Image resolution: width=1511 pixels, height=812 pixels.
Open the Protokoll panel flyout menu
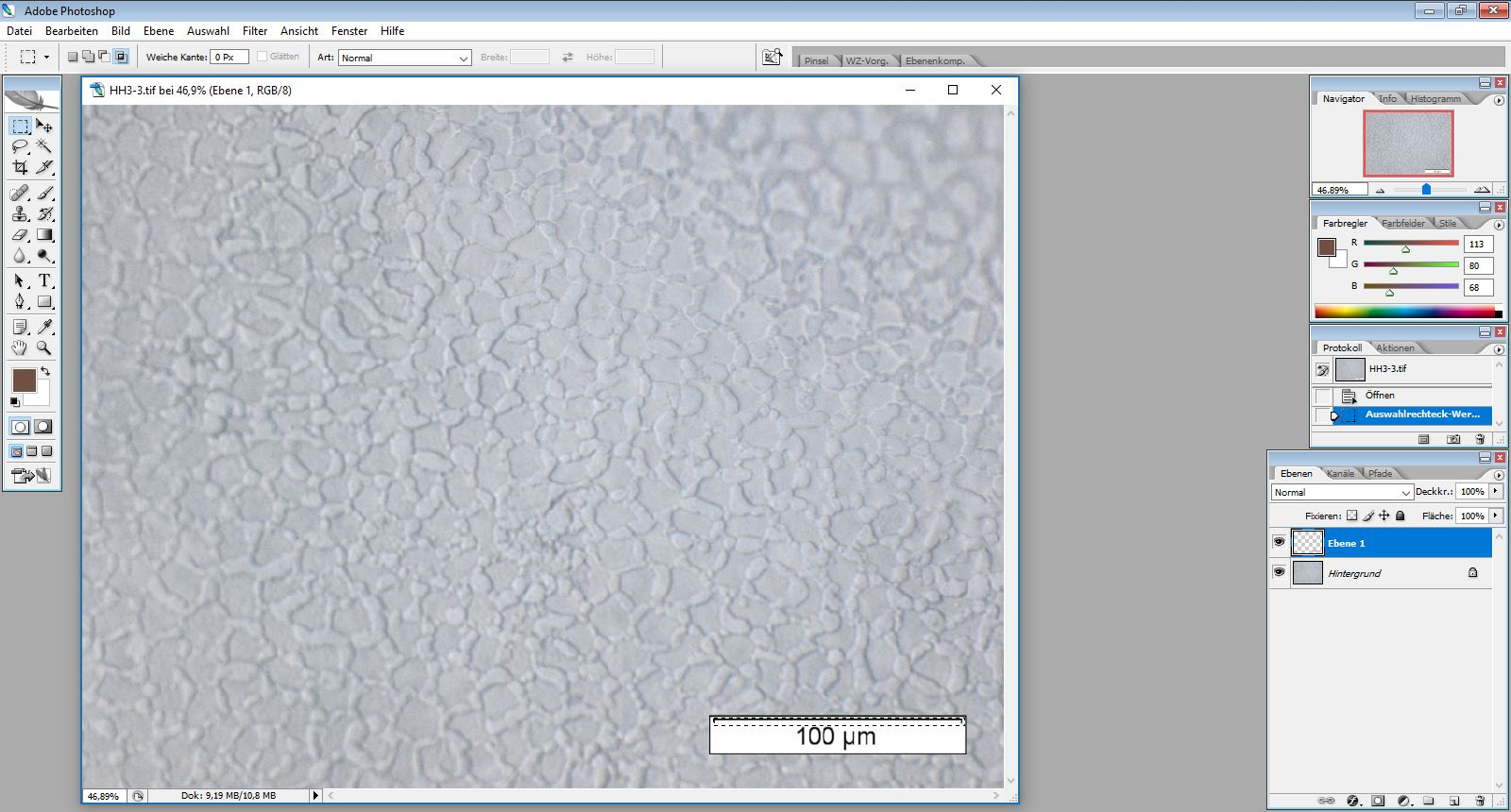tap(1499, 349)
